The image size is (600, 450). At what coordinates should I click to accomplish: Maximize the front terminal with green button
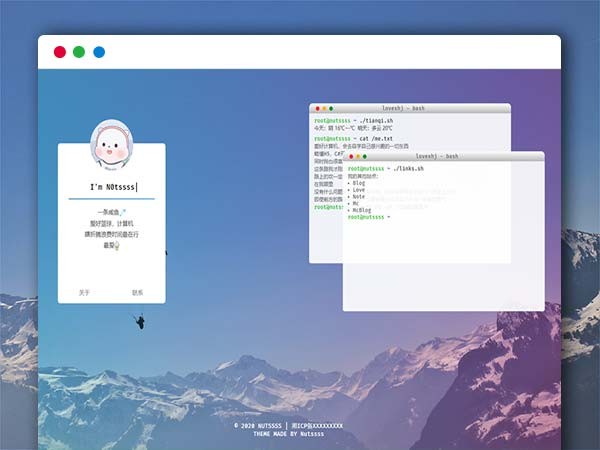tap(364, 157)
